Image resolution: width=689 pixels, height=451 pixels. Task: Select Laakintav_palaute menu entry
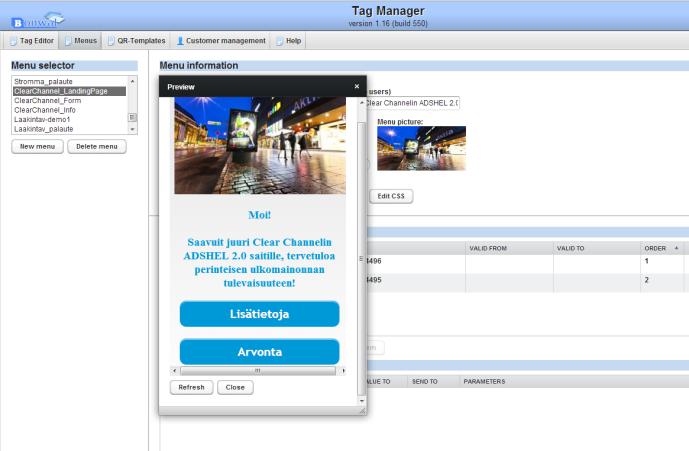coord(69,129)
